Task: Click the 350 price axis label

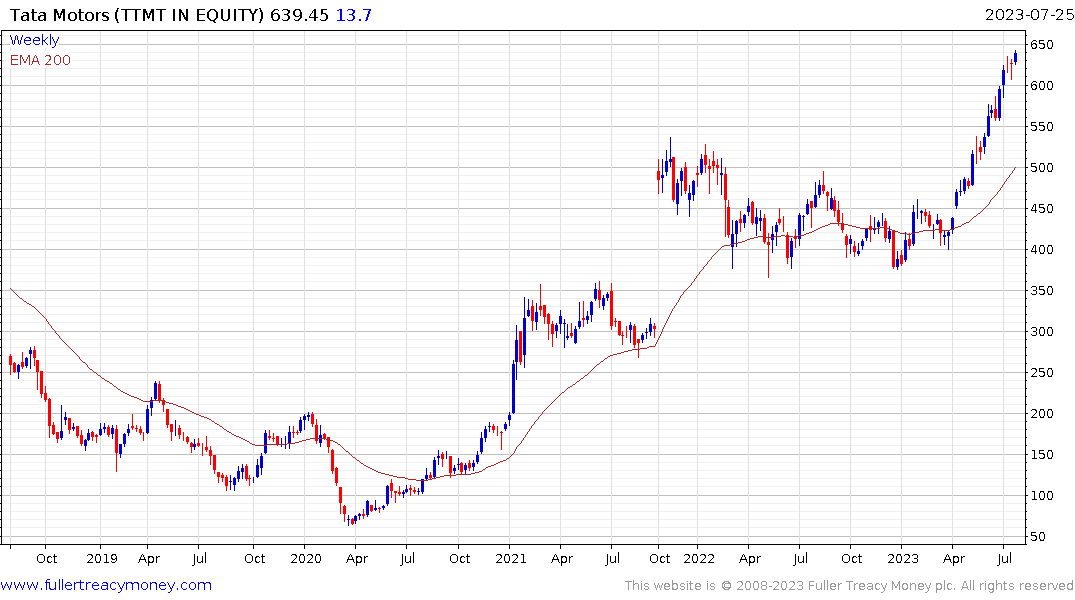Action: (1041, 291)
